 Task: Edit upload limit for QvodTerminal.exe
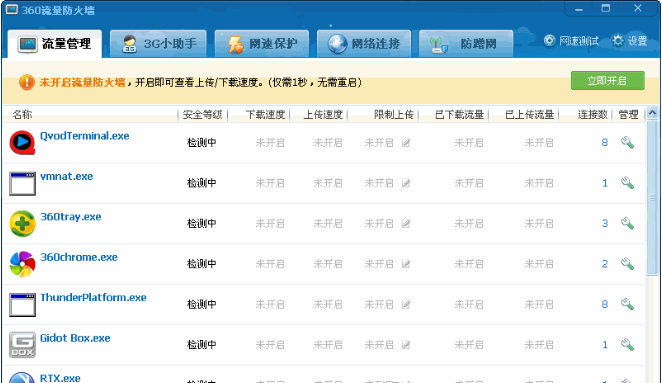pos(406,143)
